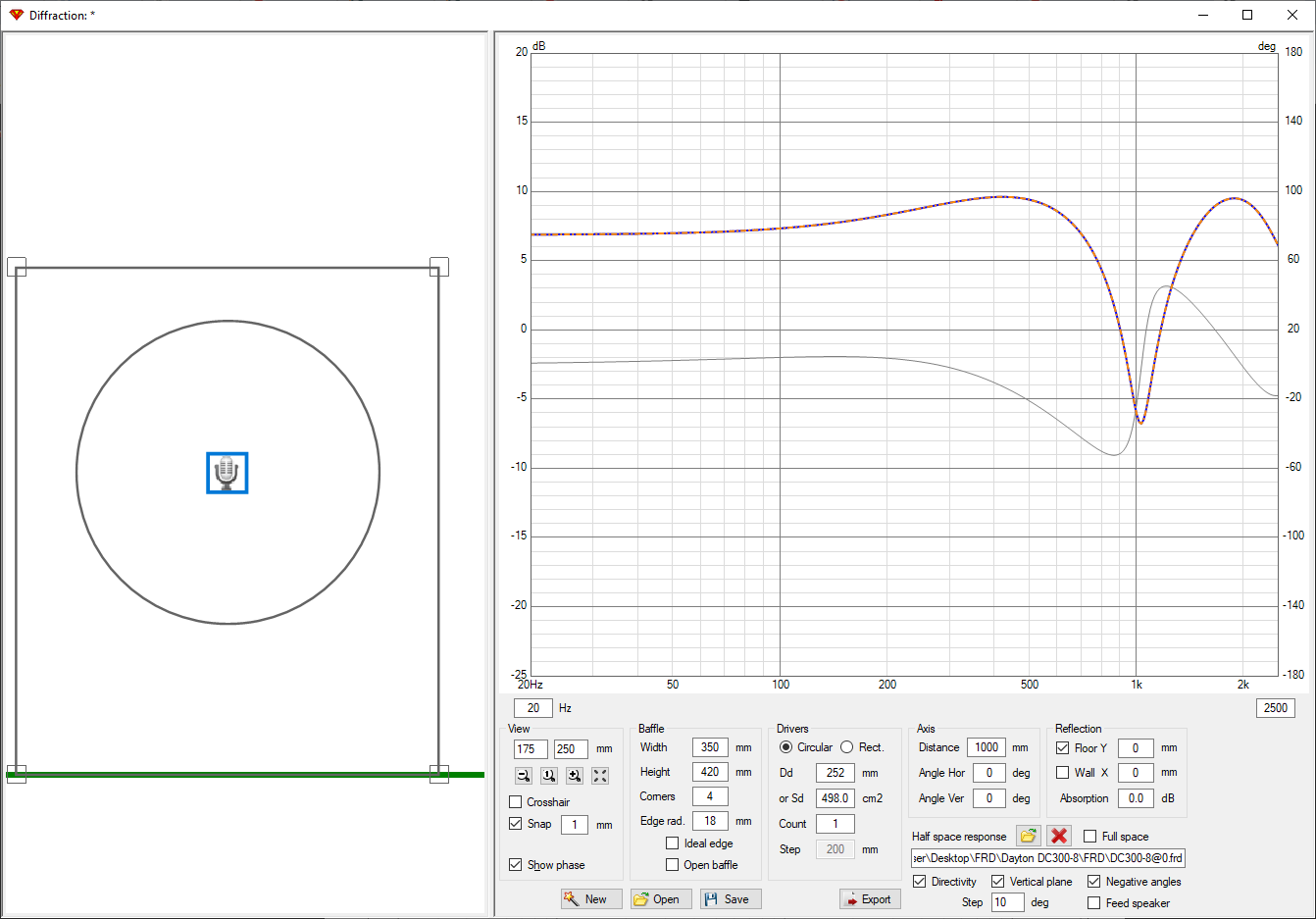
Task: Enable the Feed speaker checkbox
Action: (1094, 903)
